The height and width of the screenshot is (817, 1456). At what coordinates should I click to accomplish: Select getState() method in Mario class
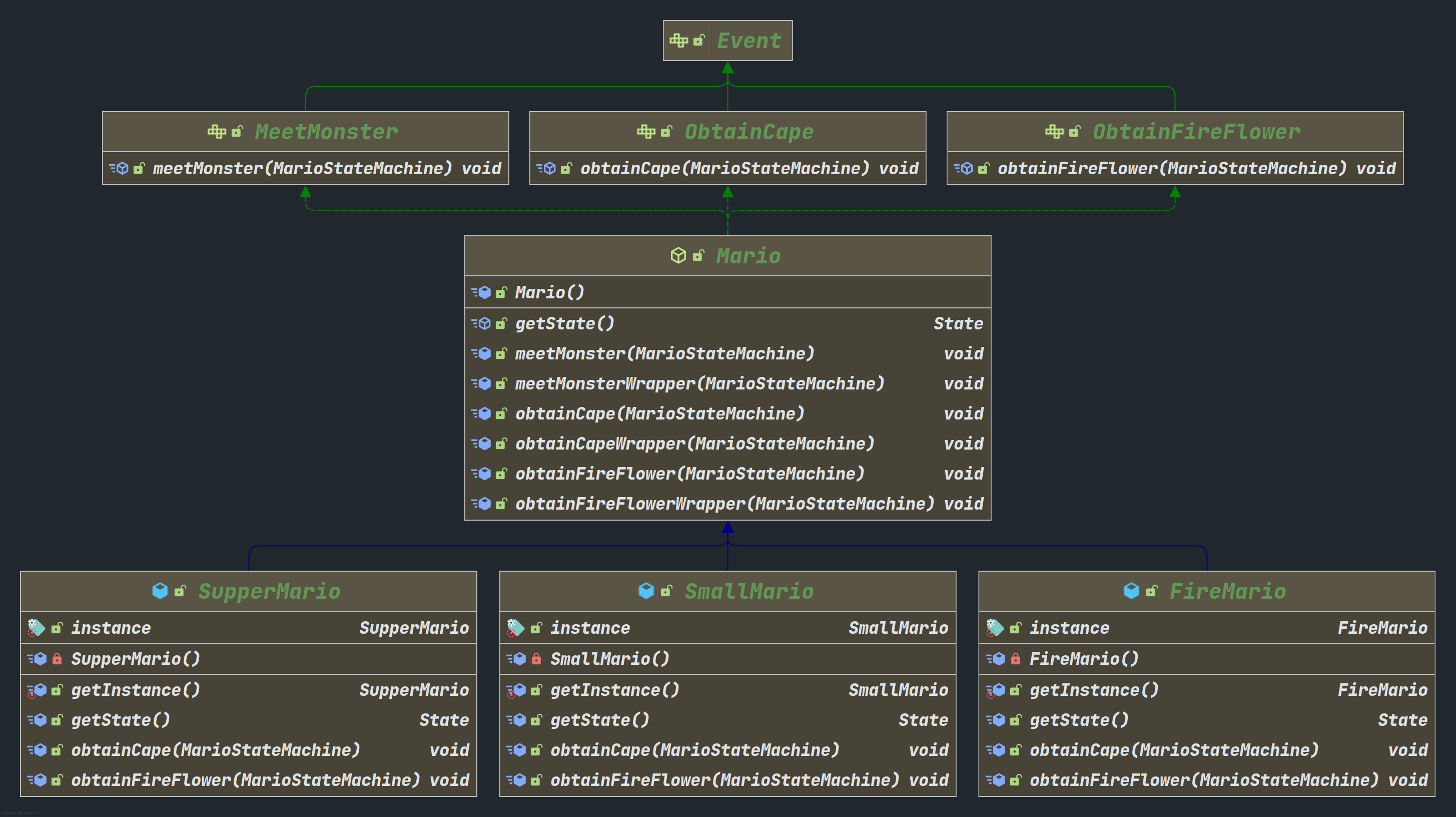click(x=564, y=323)
